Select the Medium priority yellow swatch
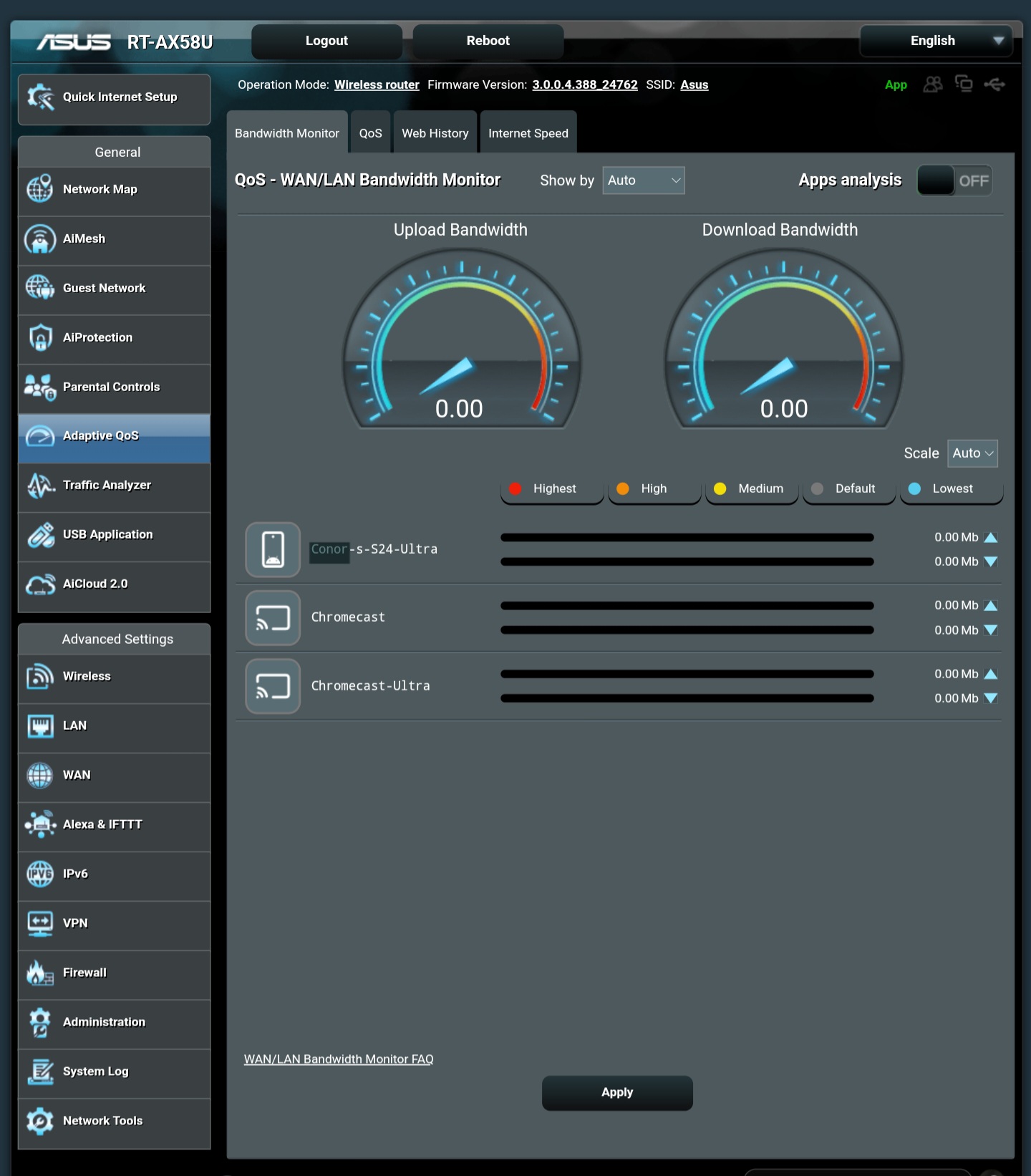1031x1176 pixels. pos(720,488)
